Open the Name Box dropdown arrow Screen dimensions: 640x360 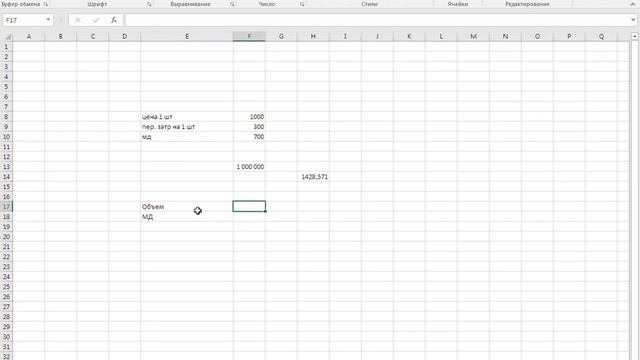[x=48, y=20]
